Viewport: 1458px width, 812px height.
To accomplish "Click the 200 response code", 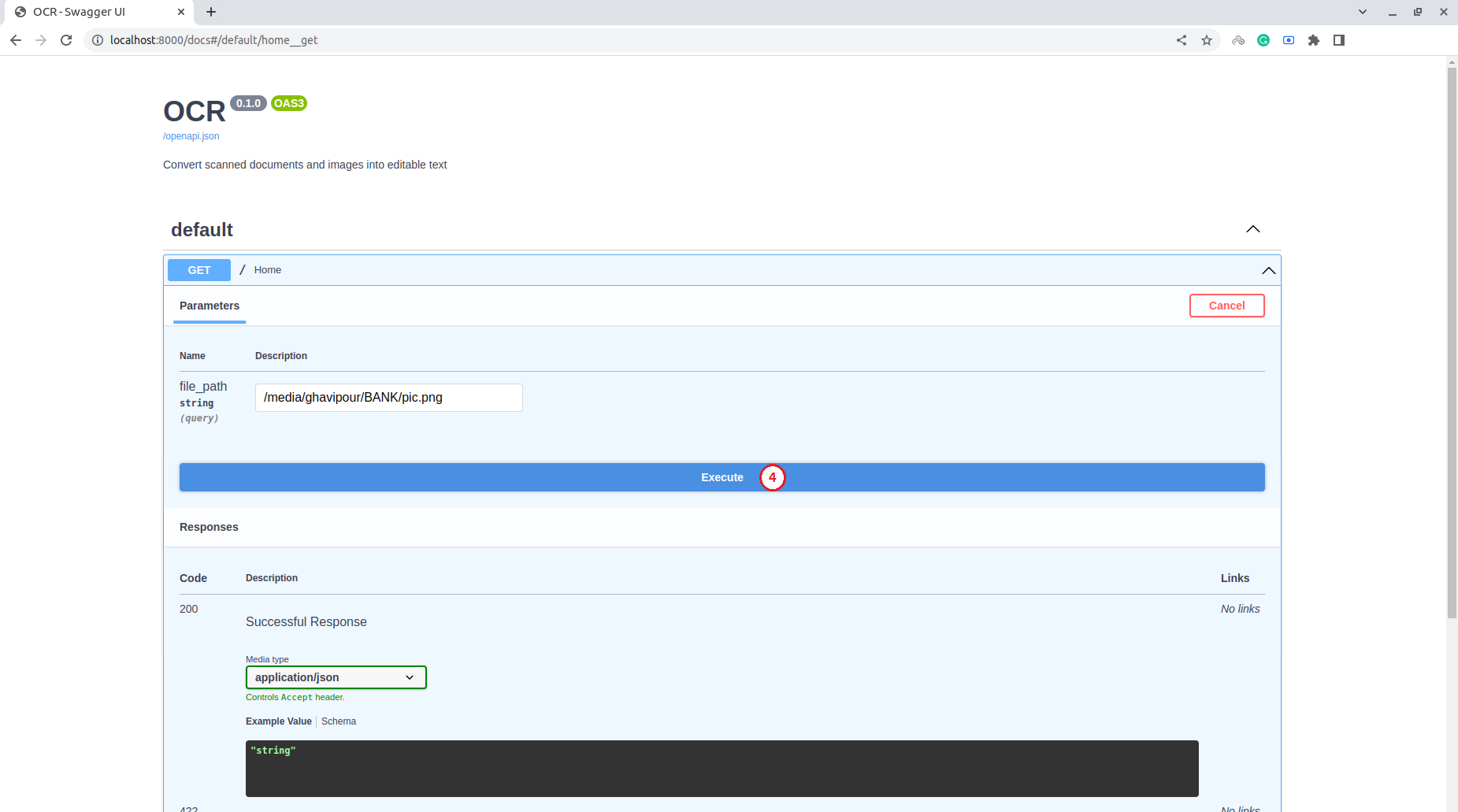I will tap(189, 609).
